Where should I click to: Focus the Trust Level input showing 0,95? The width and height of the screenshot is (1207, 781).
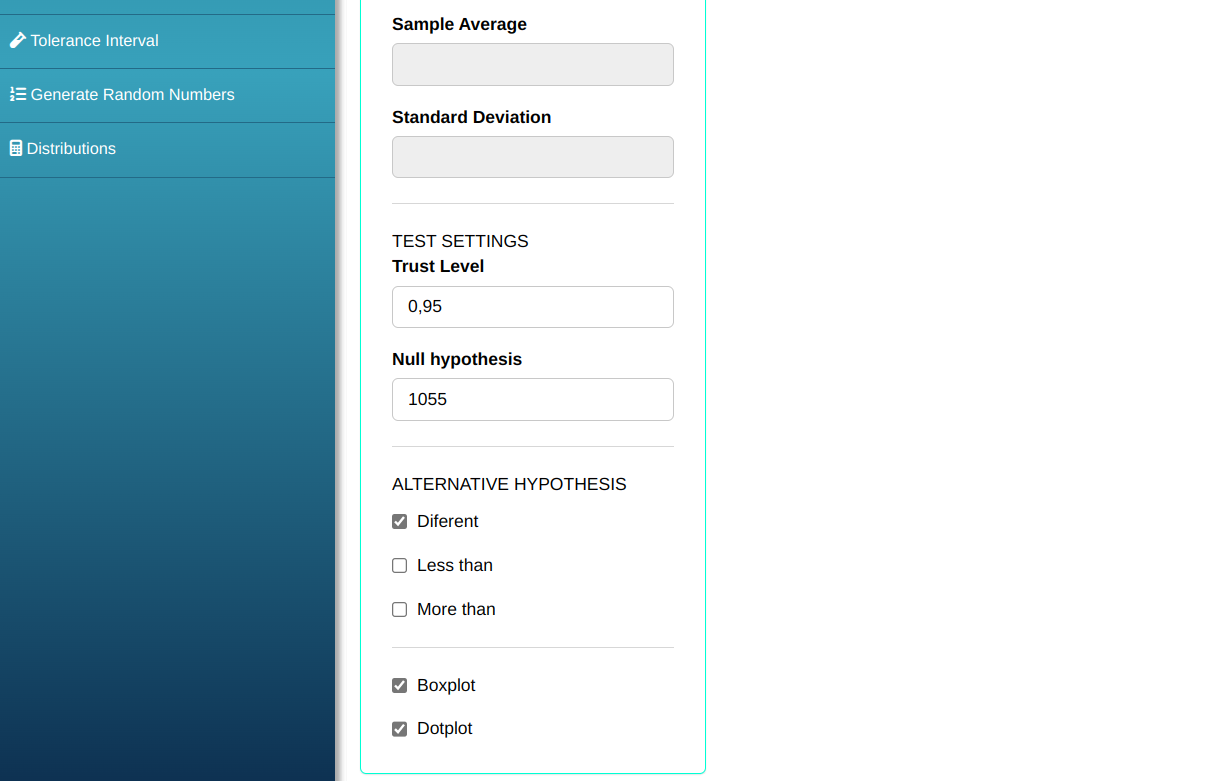(532, 307)
